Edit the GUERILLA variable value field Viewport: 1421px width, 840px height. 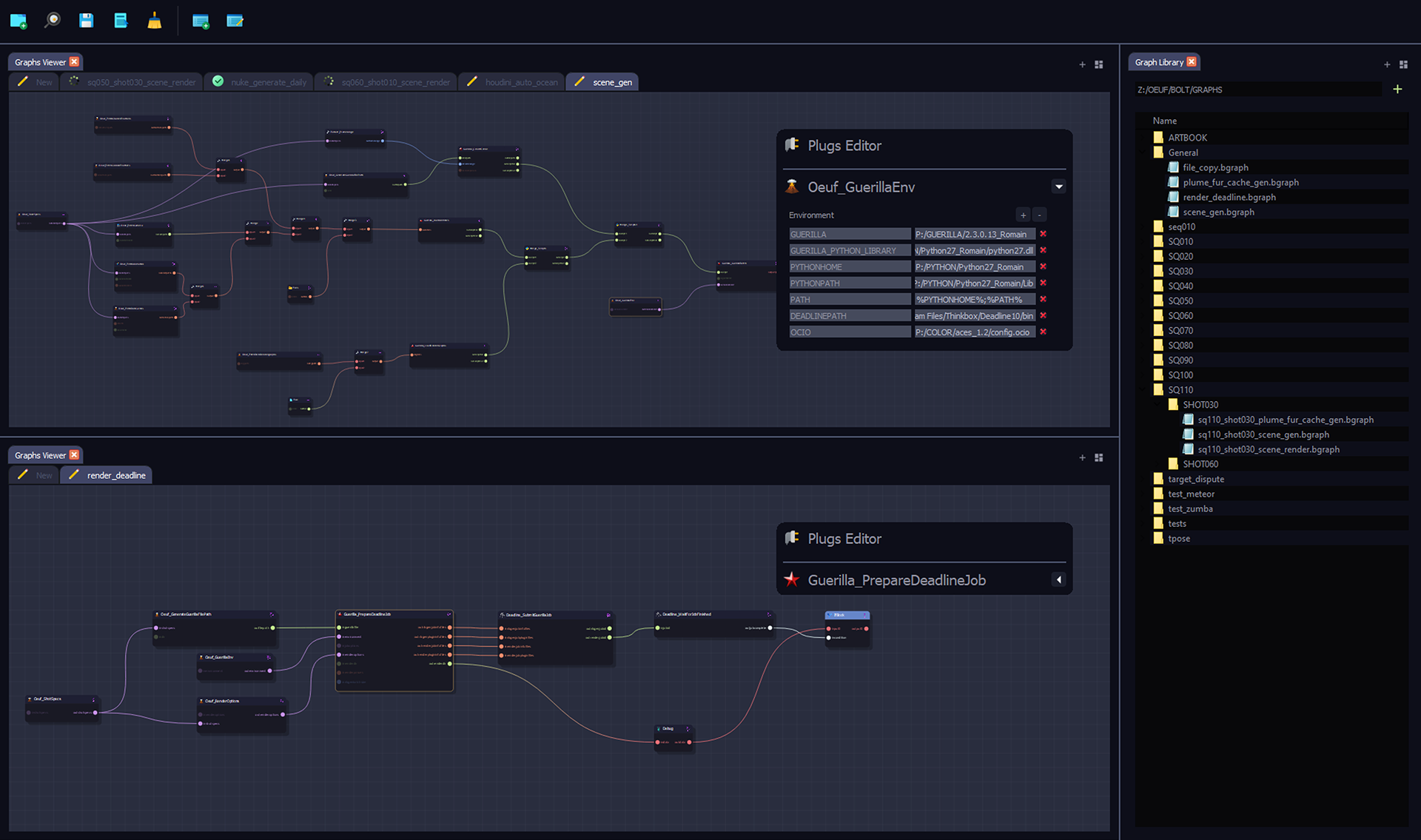coord(975,234)
